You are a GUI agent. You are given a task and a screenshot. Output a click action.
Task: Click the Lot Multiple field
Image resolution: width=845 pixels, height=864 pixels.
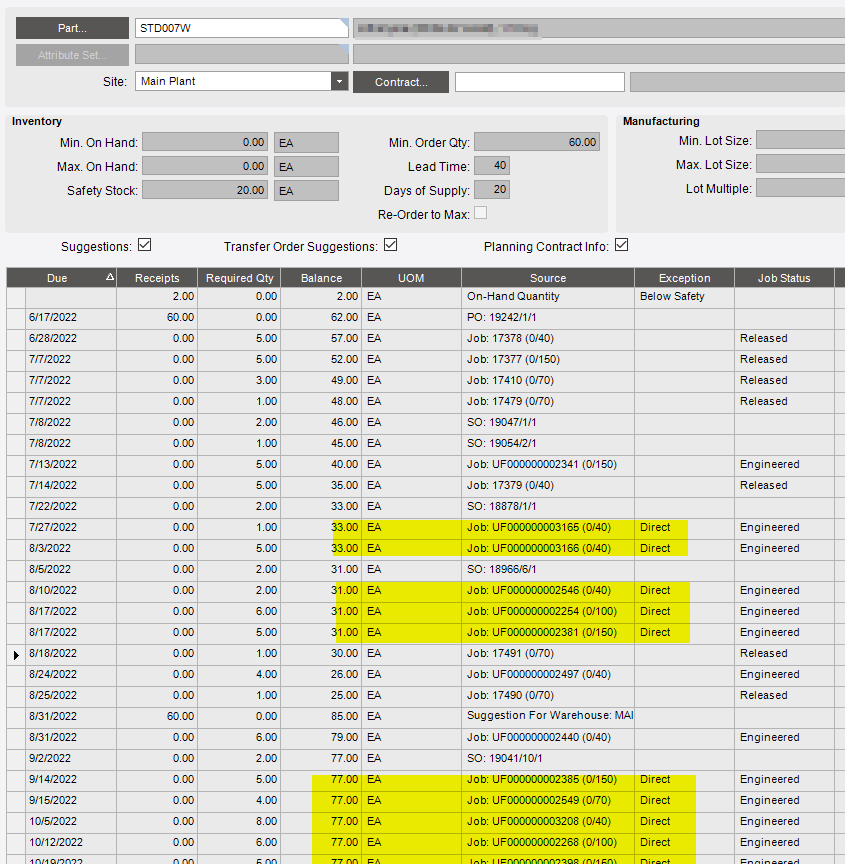[x=800, y=188]
